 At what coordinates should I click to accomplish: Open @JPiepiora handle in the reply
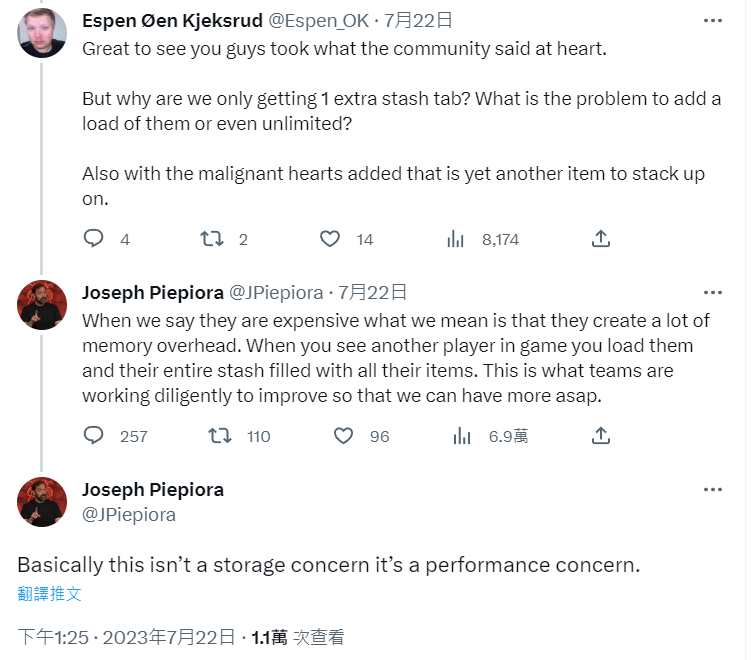[x=276, y=293]
